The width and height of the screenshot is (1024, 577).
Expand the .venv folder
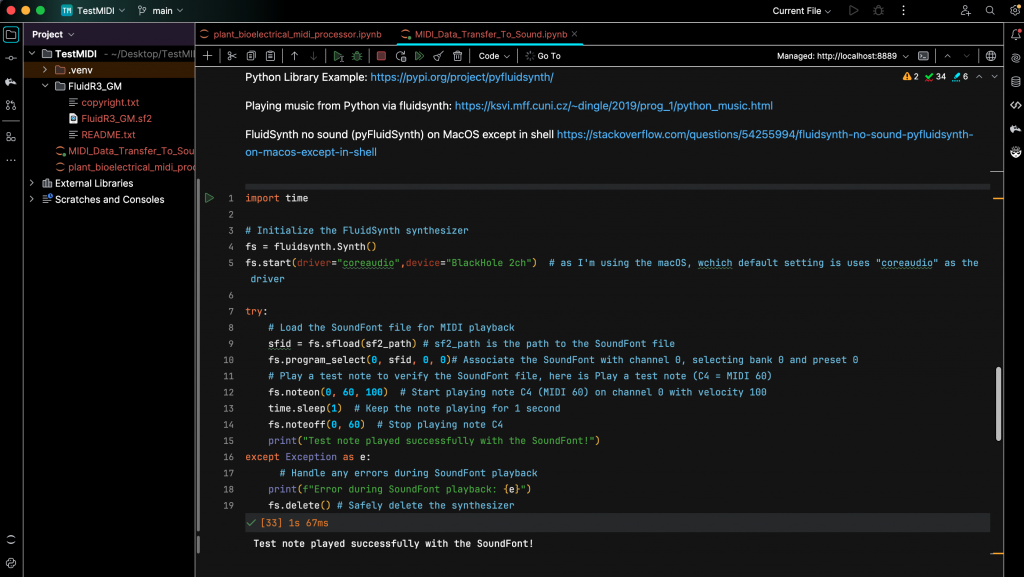point(44,70)
